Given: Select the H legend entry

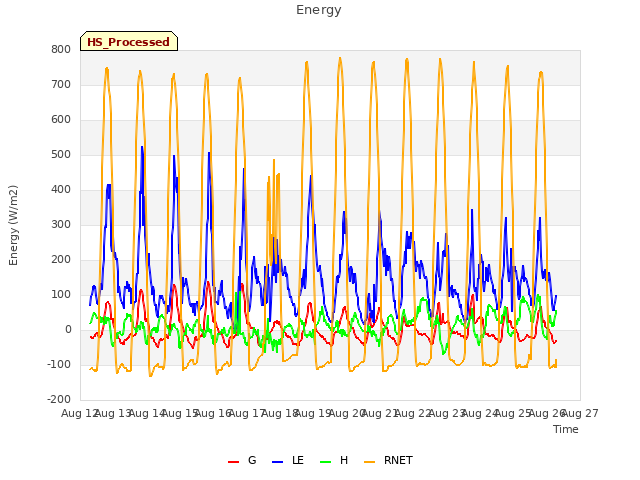Looking at the screenshot, I should pos(334,460).
